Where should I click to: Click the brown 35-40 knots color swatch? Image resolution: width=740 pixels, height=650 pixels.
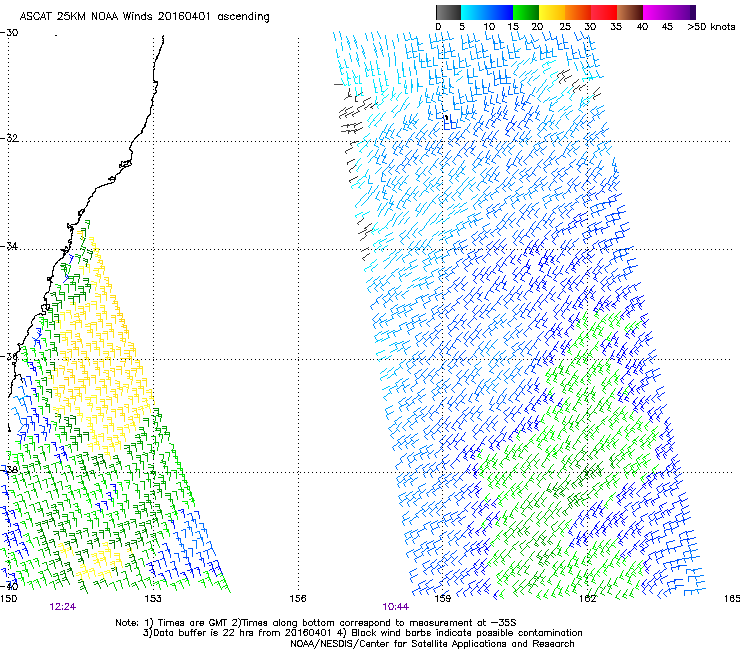[630, 12]
